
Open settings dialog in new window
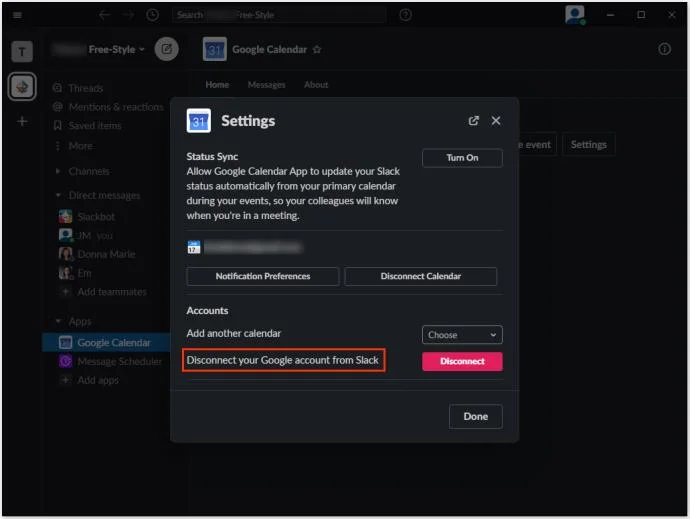click(473, 121)
